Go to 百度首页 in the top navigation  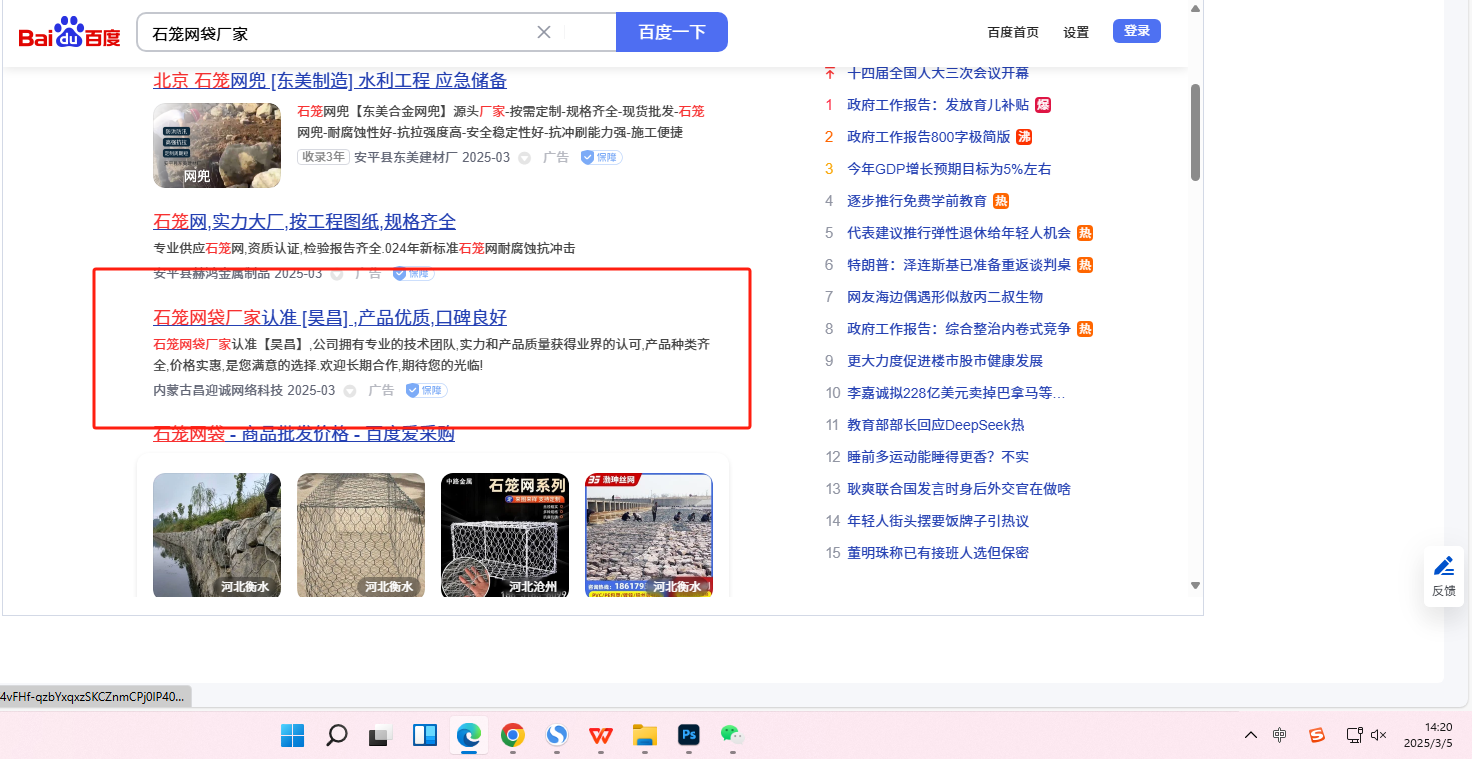(x=1012, y=32)
